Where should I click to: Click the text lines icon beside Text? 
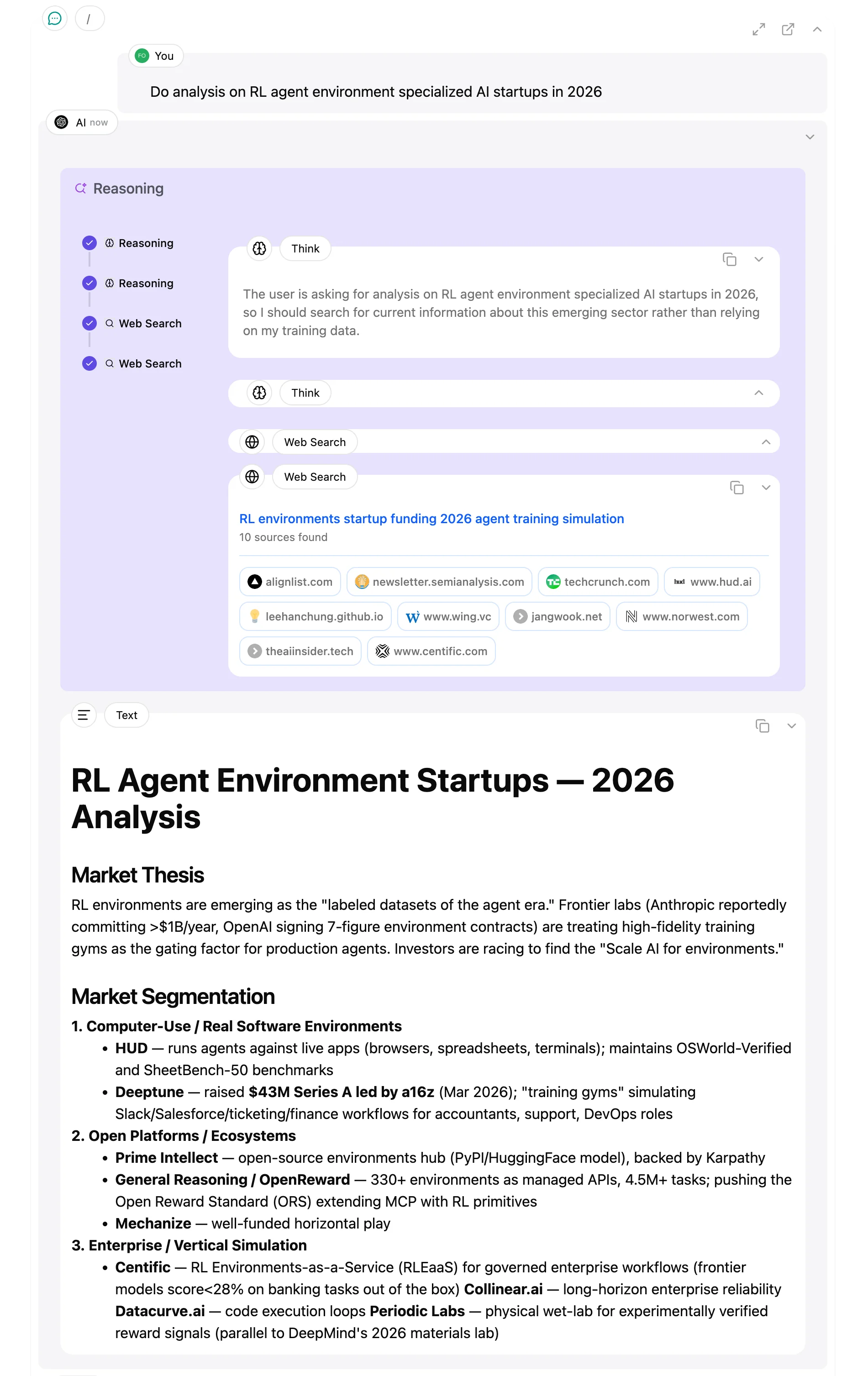[84, 715]
